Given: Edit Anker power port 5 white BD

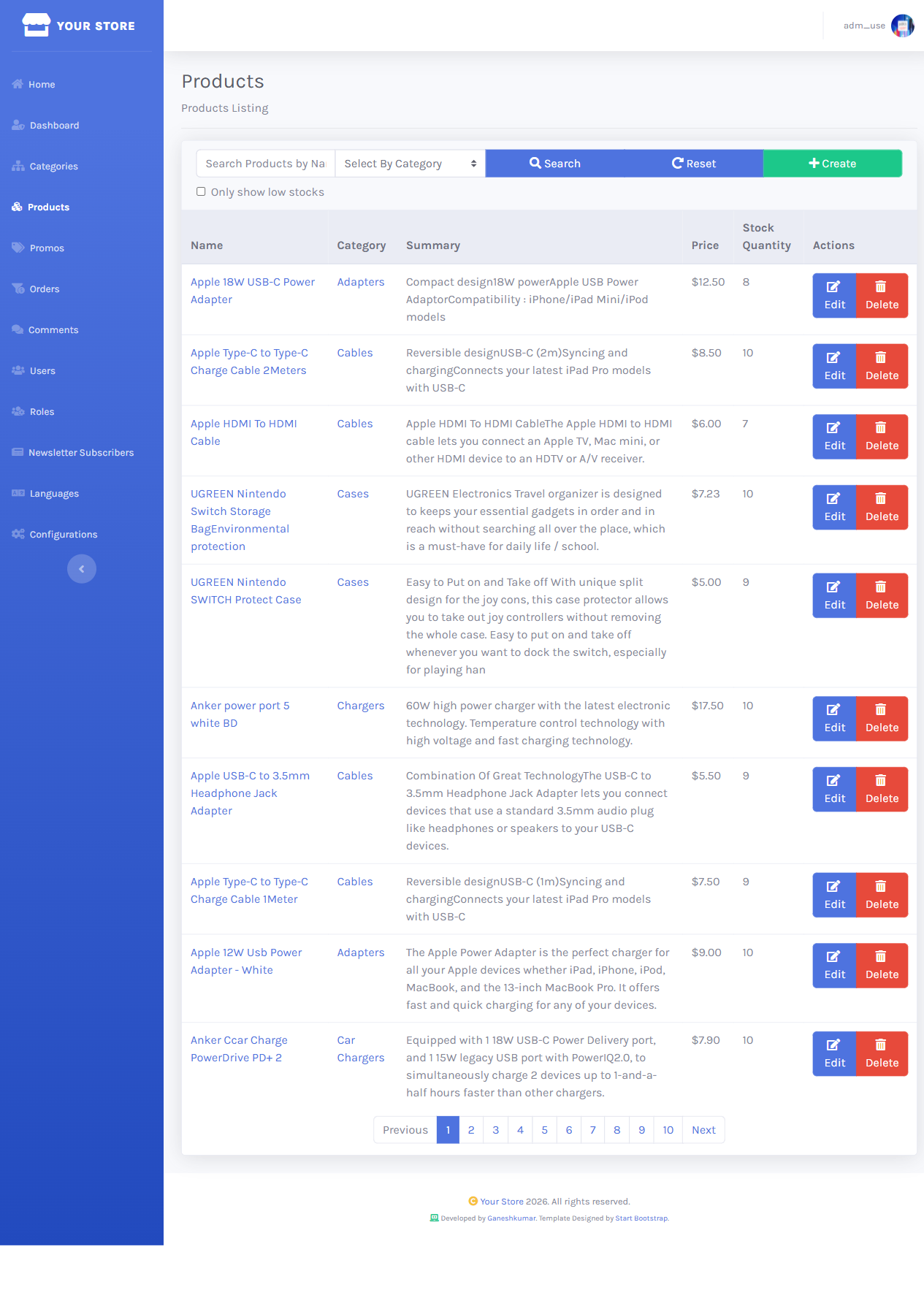Looking at the screenshot, I should click(x=834, y=719).
